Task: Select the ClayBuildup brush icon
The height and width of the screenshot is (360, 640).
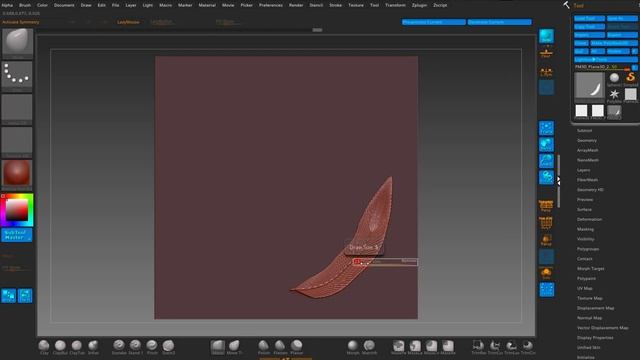Action: (60, 346)
